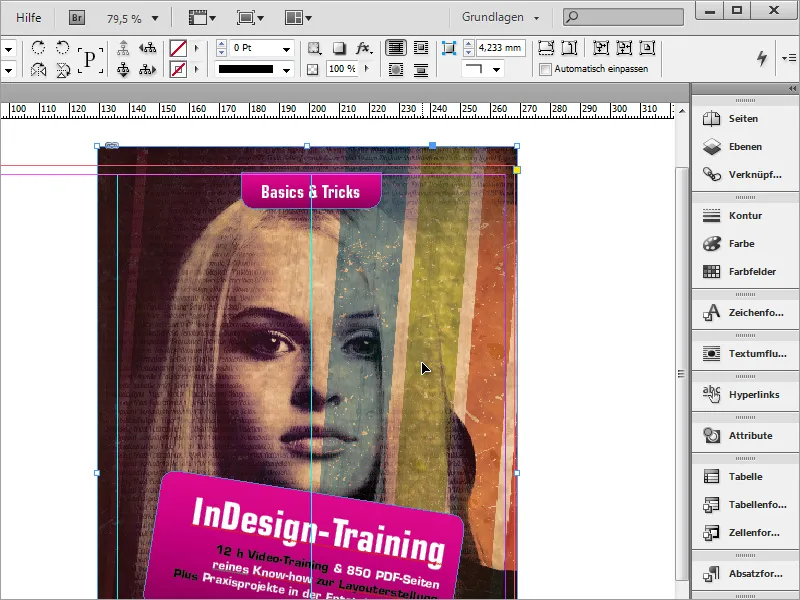Open the Attribute panel
Viewport: 800px width, 600px height.
[745, 436]
